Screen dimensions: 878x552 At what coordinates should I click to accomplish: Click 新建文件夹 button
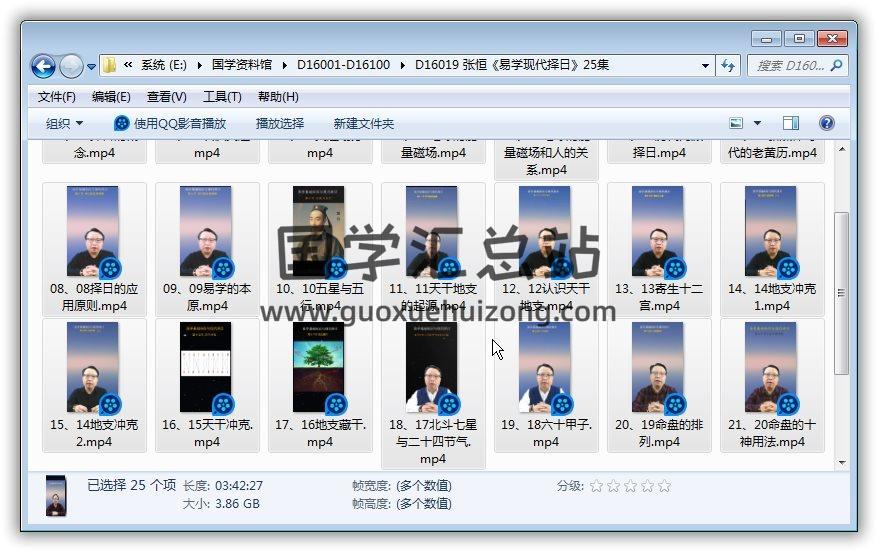(363, 124)
